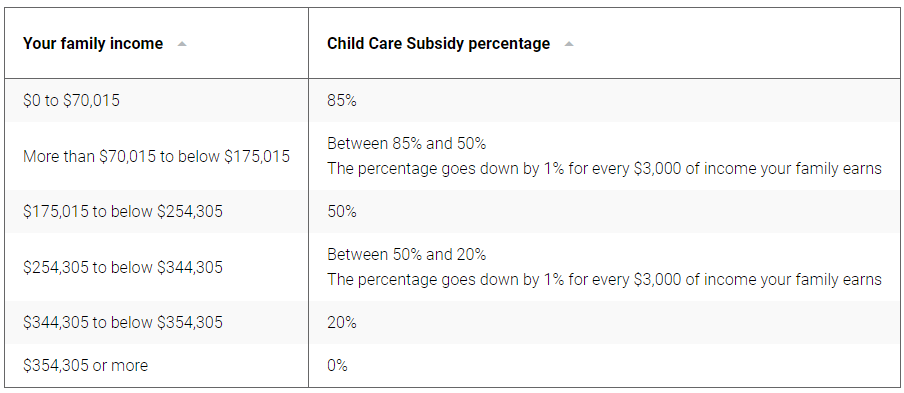Image resolution: width=904 pixels, height=393 pixels.
Task: Click the 'Between 50% and 20%' text
Action: [406, 254]
